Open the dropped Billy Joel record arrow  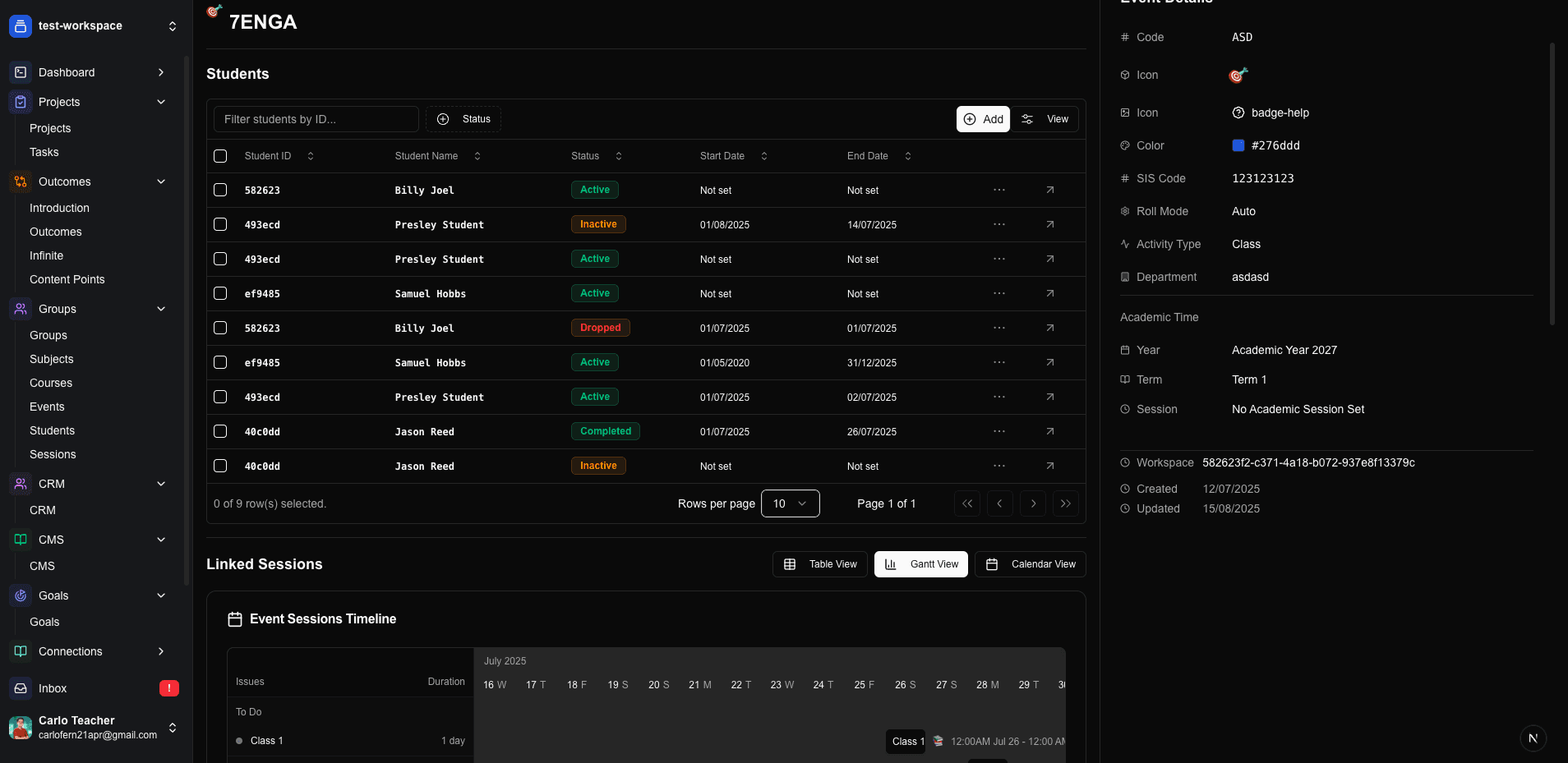click(1049, 328)
